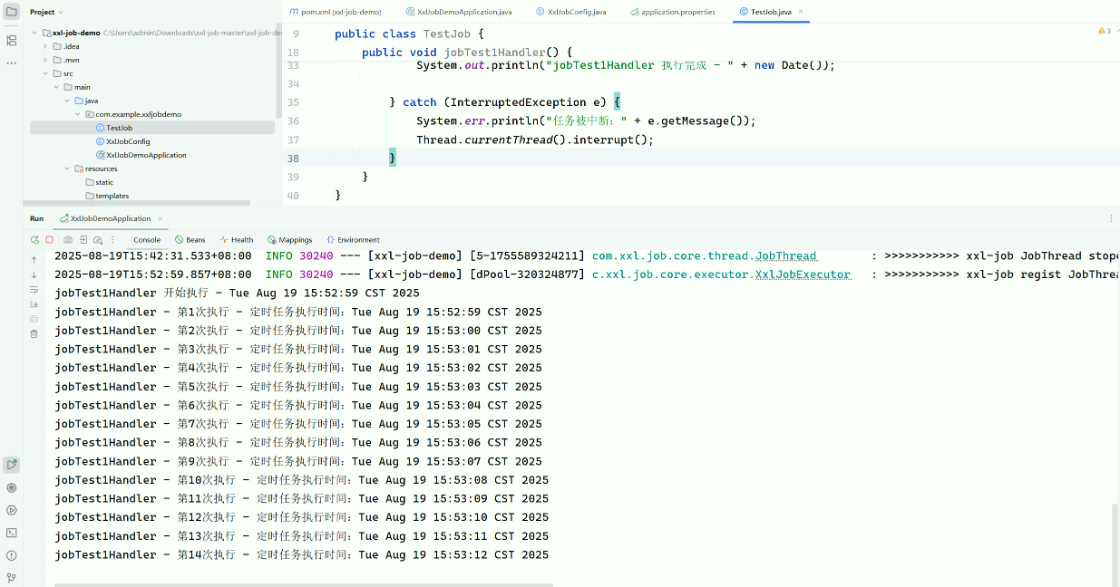Screen dimensions: 1120x587
Task: Collapse the src folder in project tree
Action: (45, 73)
